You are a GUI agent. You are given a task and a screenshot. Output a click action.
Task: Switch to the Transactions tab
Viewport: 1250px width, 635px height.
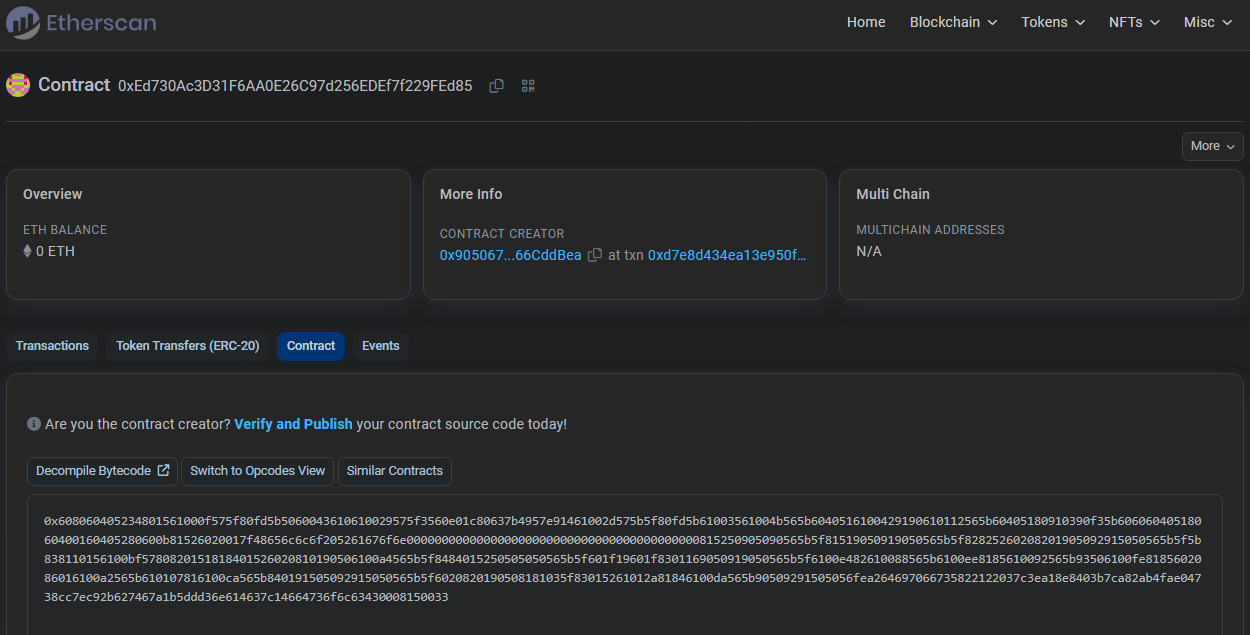click(52, 346)
